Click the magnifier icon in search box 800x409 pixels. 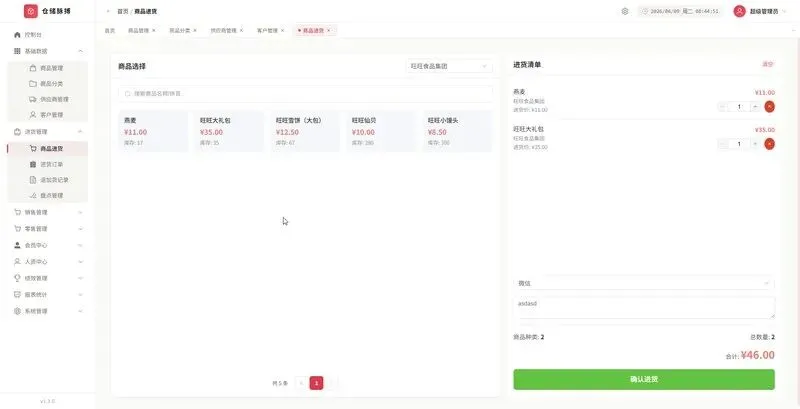pyautogui.click(x=128, y=94)
